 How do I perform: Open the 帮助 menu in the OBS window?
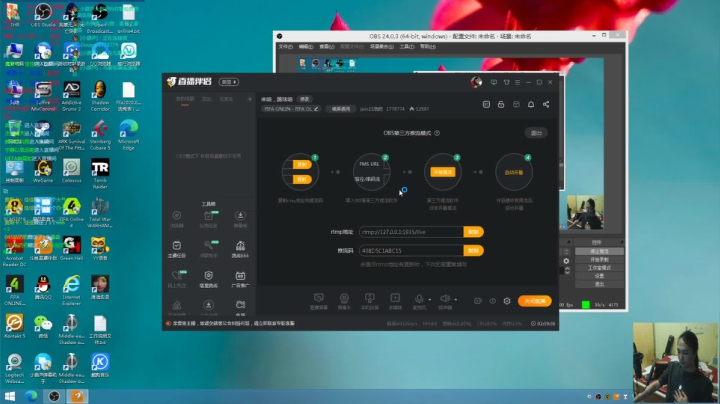tap(428, 47)
